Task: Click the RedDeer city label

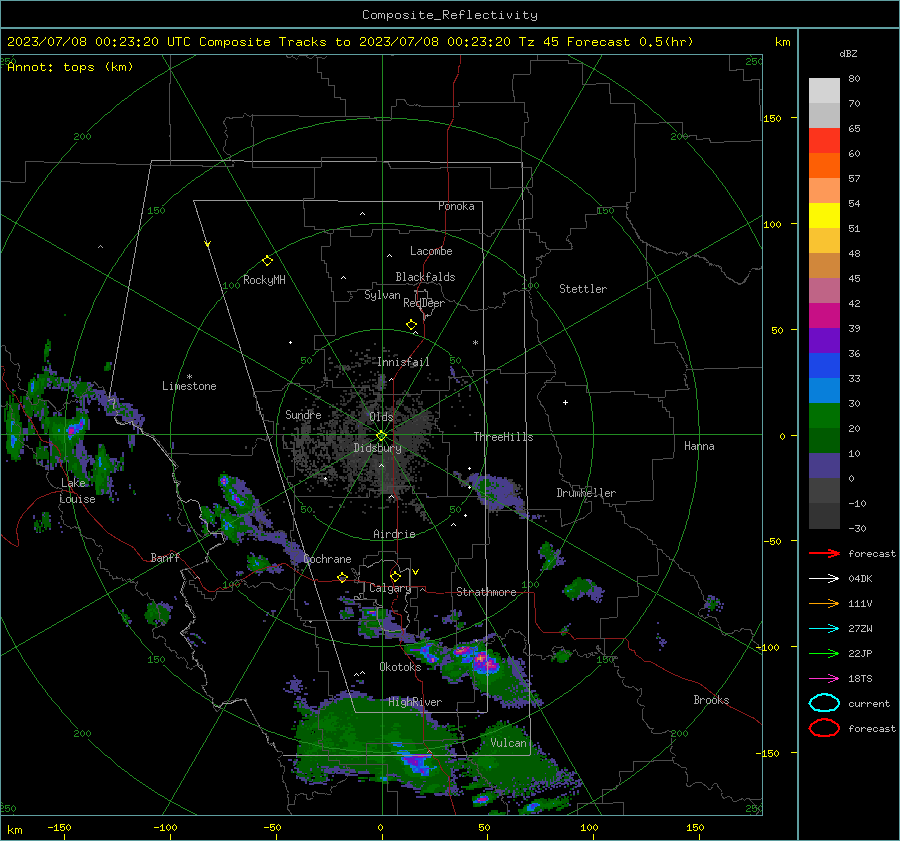Action: coord(424,303)
